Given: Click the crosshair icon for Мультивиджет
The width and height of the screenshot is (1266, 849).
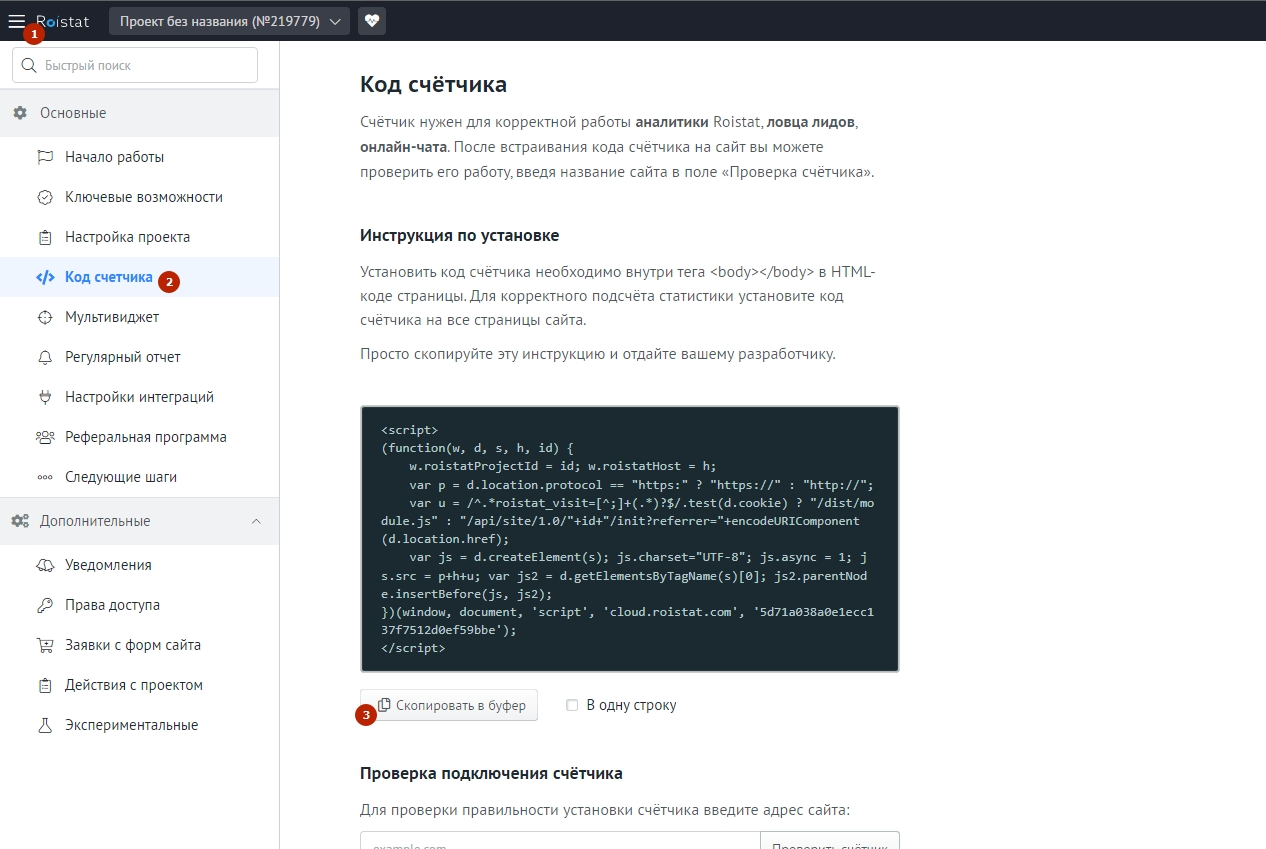Looking at the screenshot, I should tap(44, 317).
